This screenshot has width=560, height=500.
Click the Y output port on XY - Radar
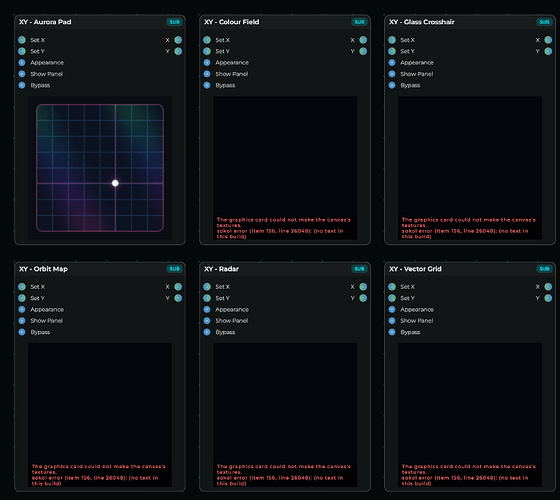pyautogui.click(x=363, y=298)
